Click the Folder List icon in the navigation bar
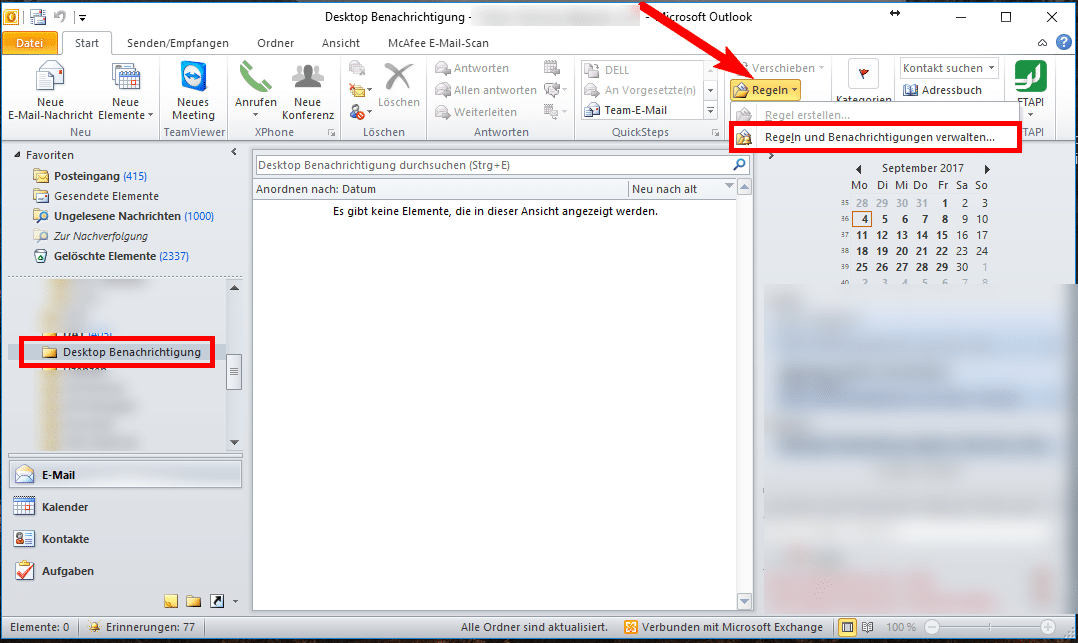This screenshot has width=1078, height=643. 194,601
